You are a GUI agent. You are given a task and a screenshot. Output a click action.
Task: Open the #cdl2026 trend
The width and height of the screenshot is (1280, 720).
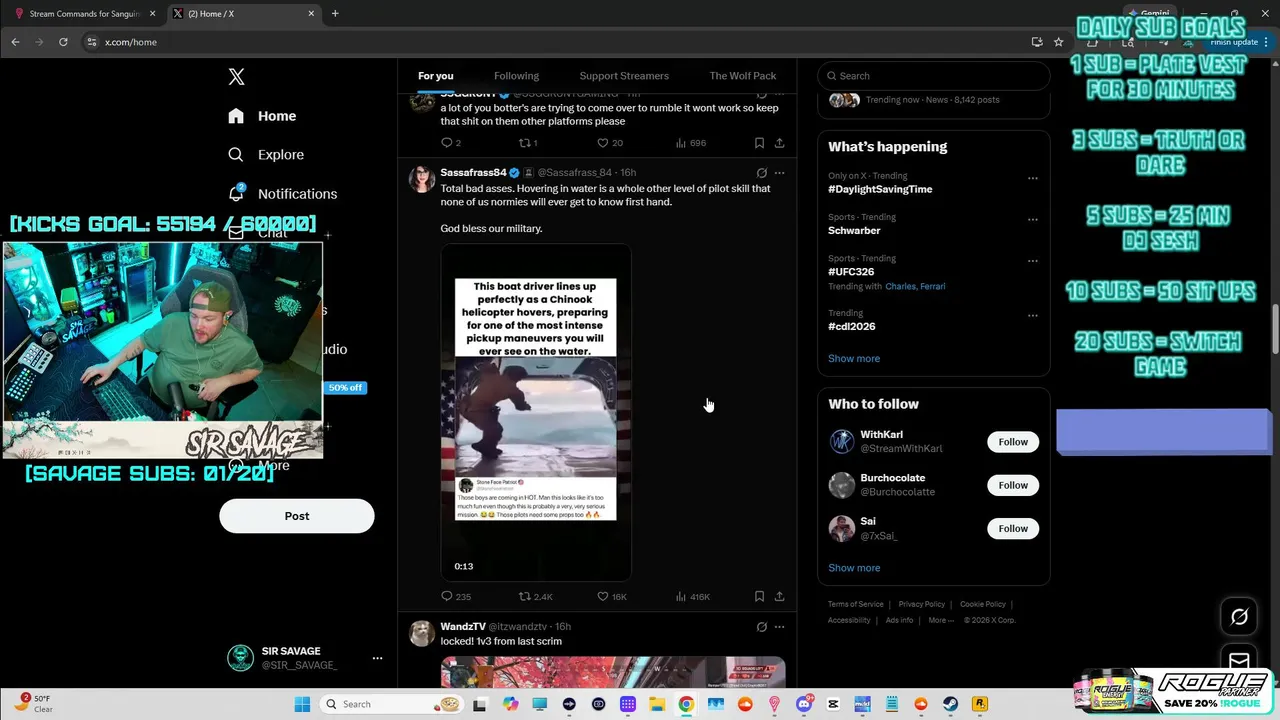click(x=851, y=326)
